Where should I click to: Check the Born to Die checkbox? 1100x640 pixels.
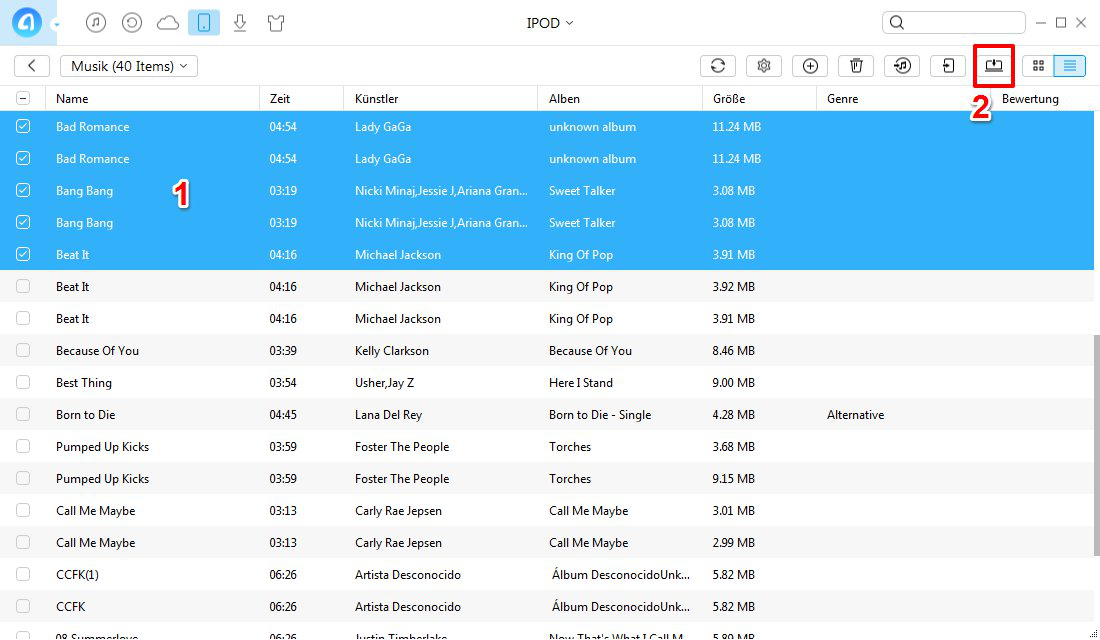[x=23, y=414]
